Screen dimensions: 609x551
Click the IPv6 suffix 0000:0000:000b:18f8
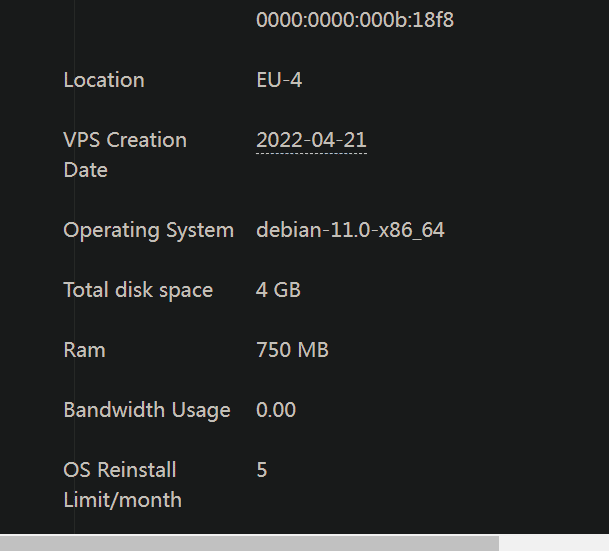[355, 19]
